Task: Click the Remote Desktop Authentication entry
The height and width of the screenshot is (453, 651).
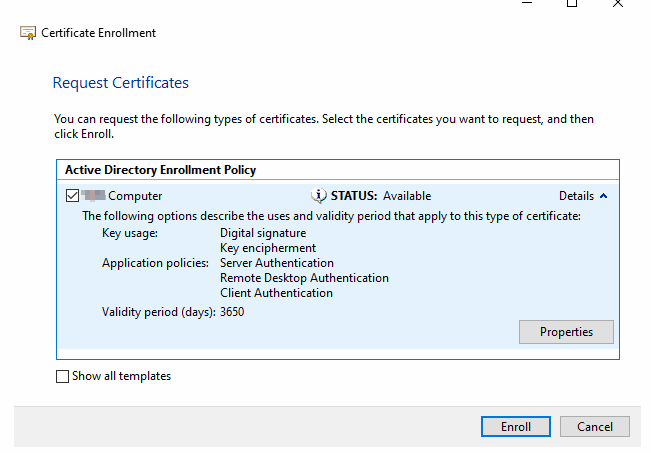Action: 304,278
